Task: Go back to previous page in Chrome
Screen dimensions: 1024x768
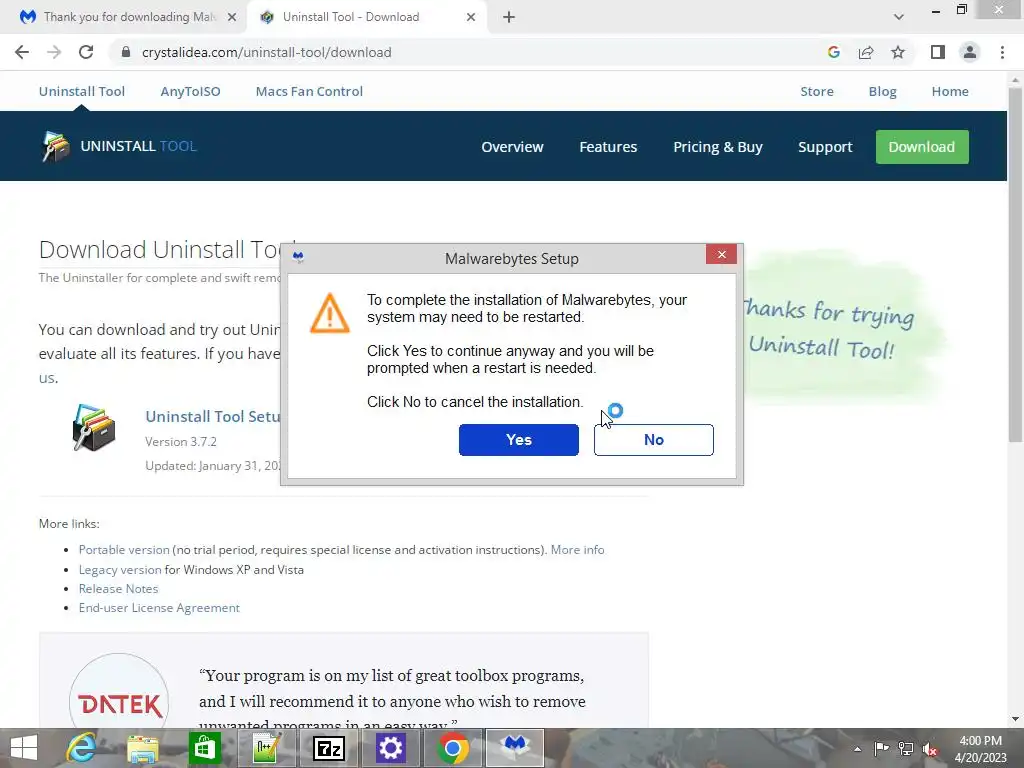Action: [x=22, y=52]
